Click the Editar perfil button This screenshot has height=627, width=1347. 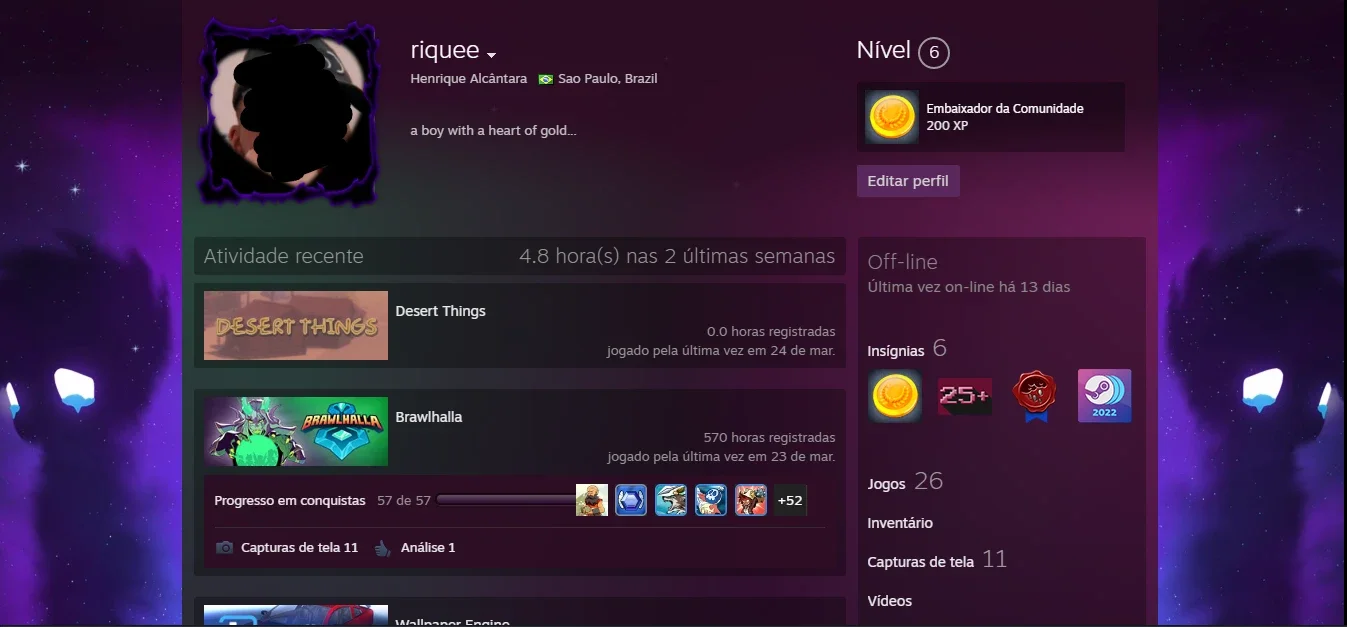tap(908, 181)
